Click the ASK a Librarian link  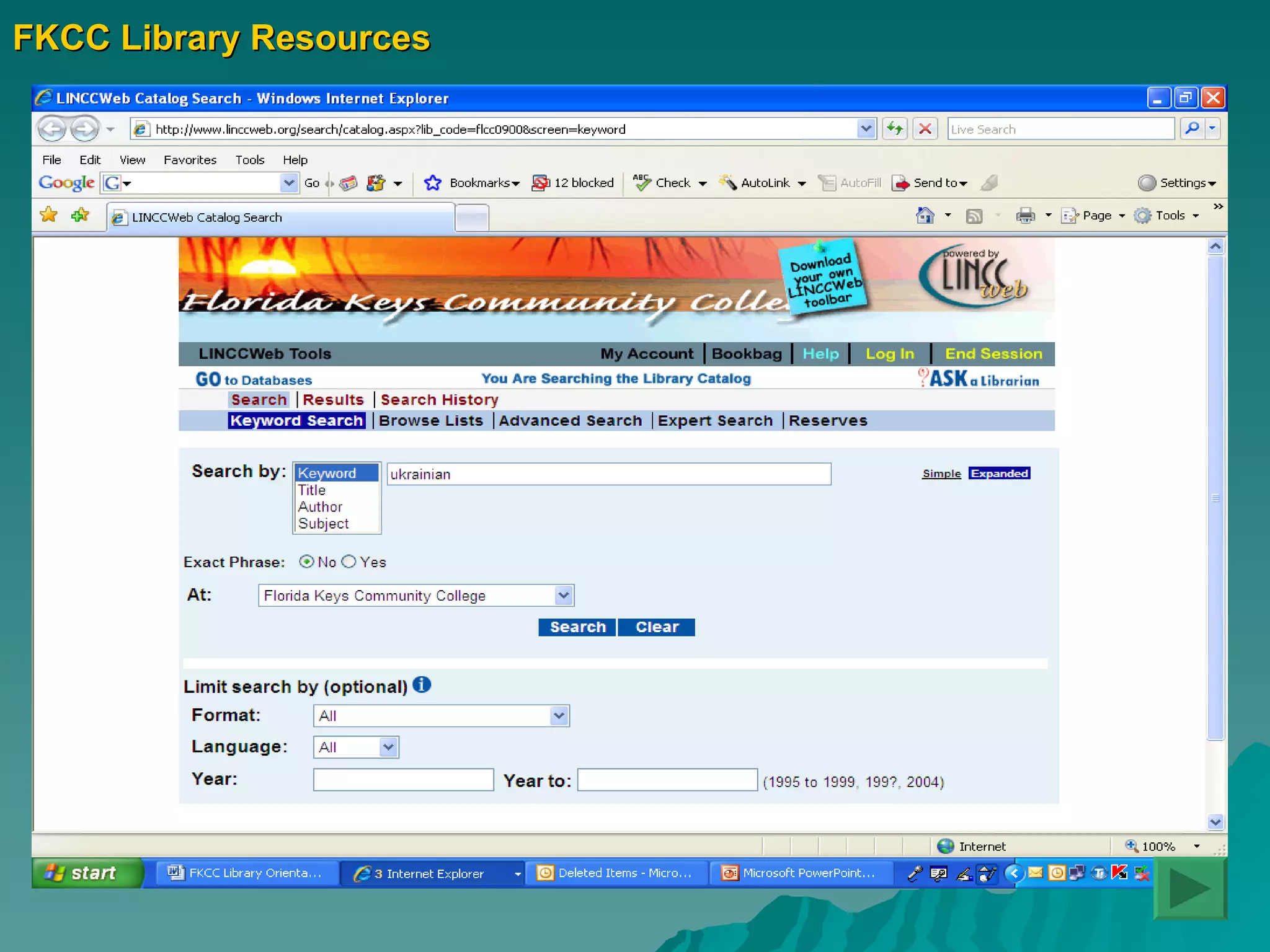[979, 378]
